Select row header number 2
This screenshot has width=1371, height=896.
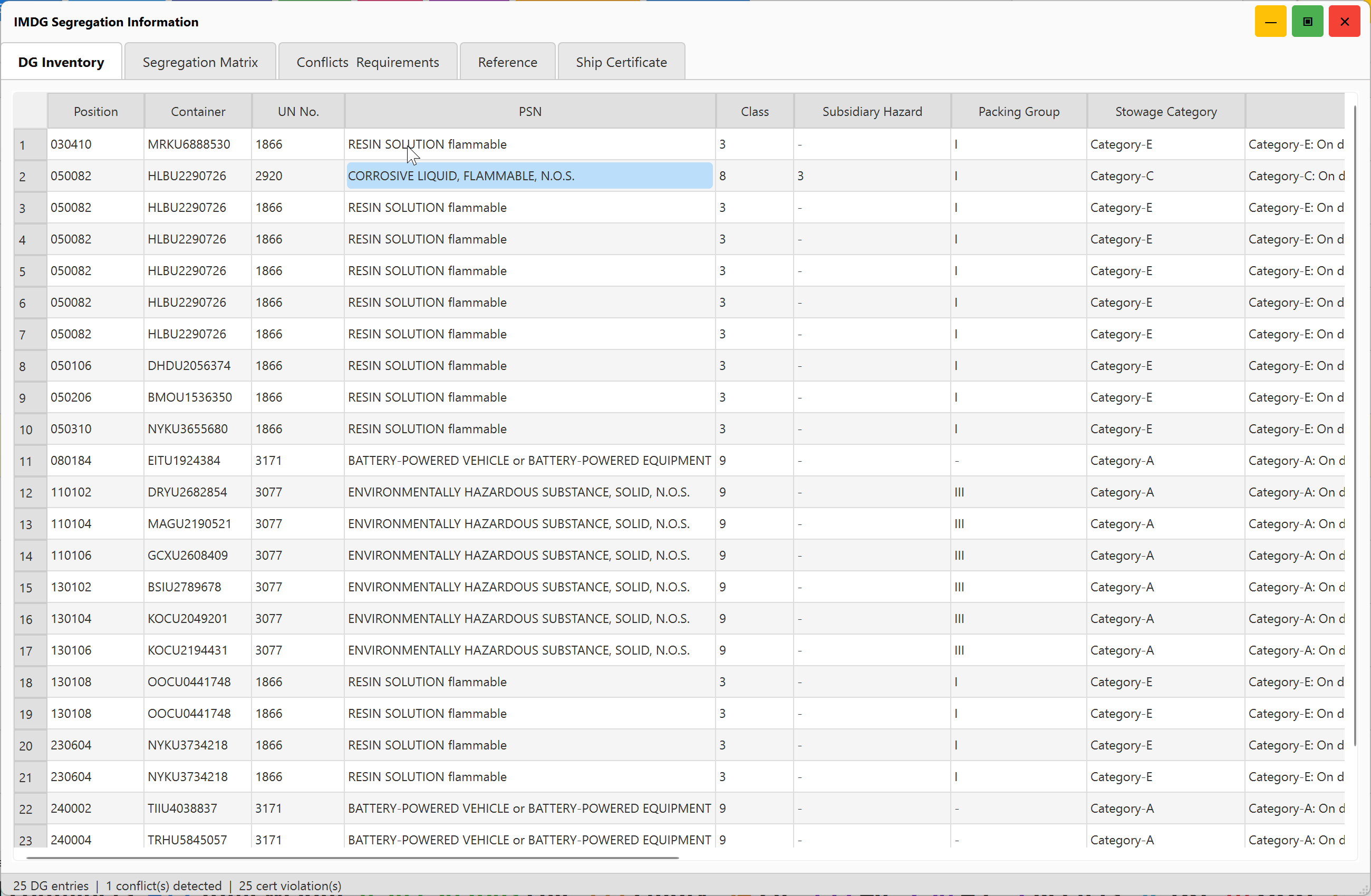pos(30,176)
